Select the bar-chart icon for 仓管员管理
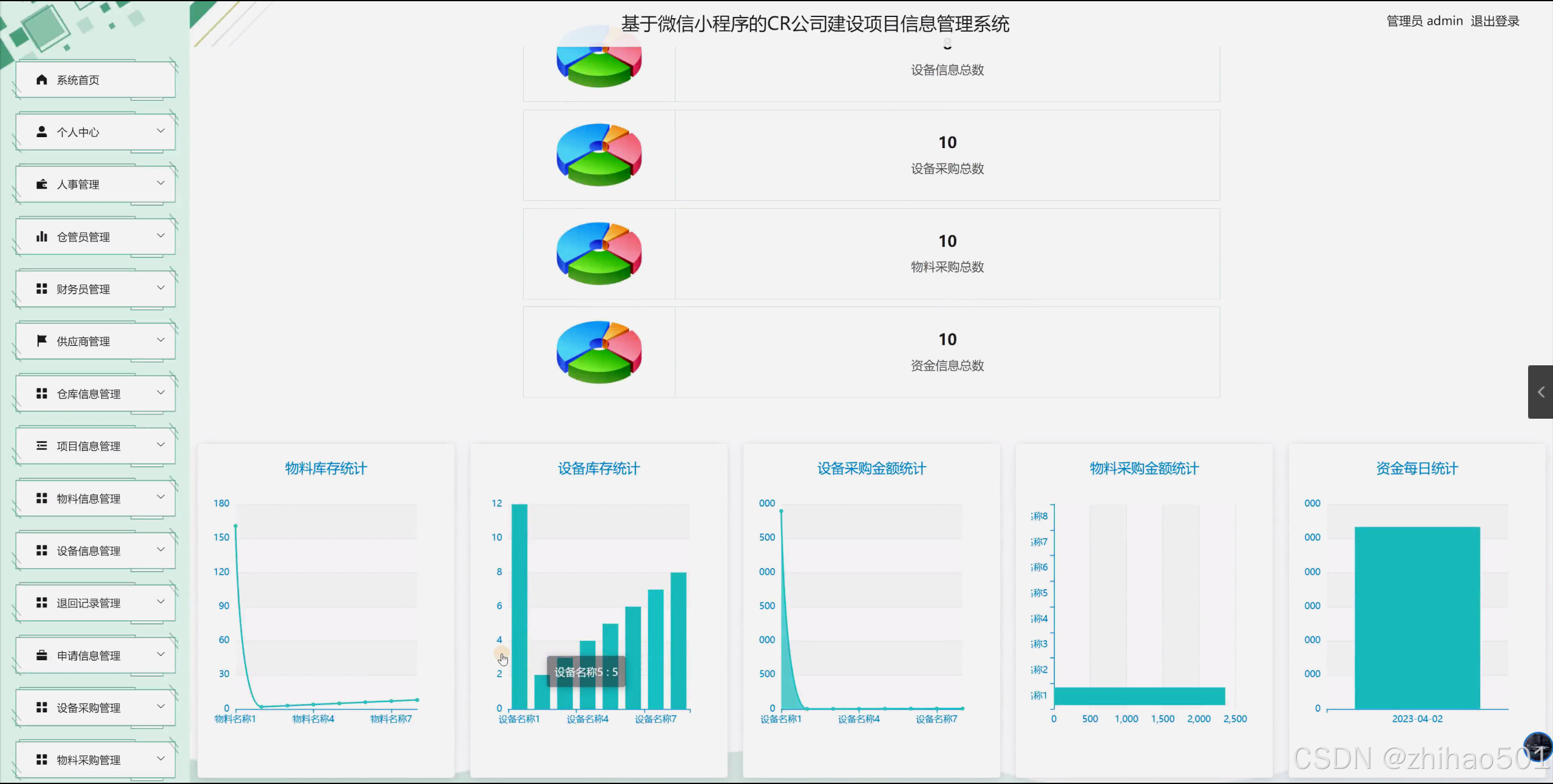The image size is (1553, 784). click(41, 236)
